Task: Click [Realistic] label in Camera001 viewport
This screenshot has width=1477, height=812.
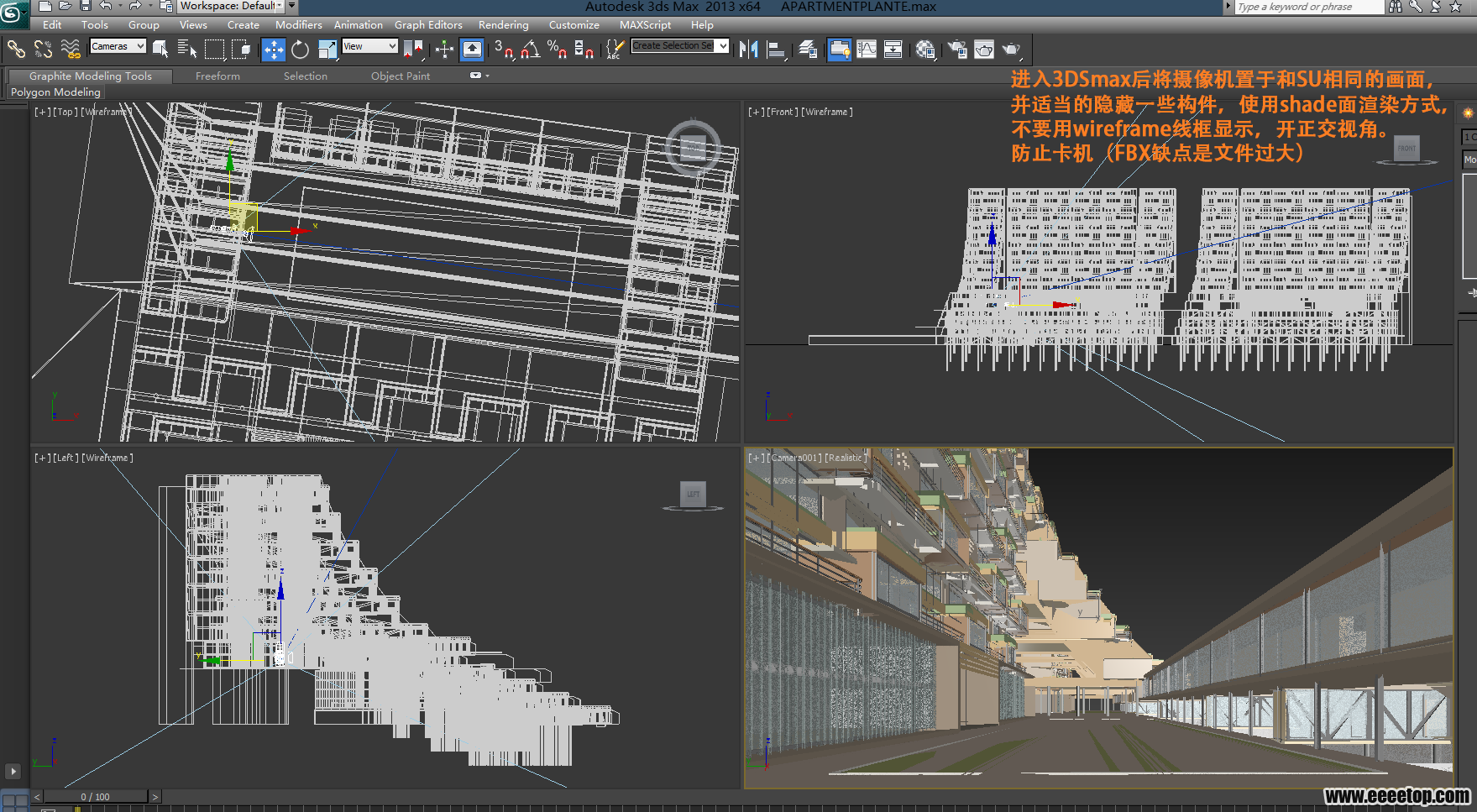Action: (x=846, y=458)
